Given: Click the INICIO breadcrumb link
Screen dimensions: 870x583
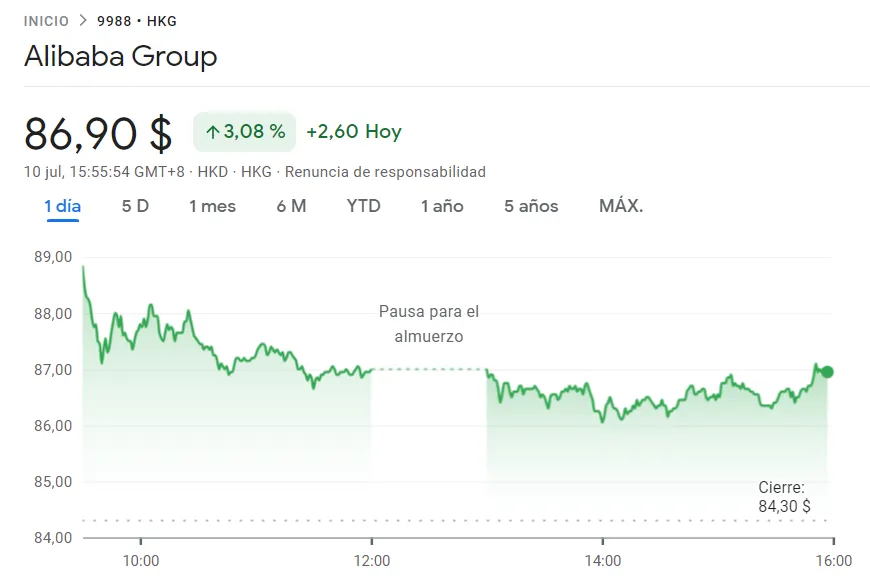Looking at the screenshot, I should click(47, 21).
